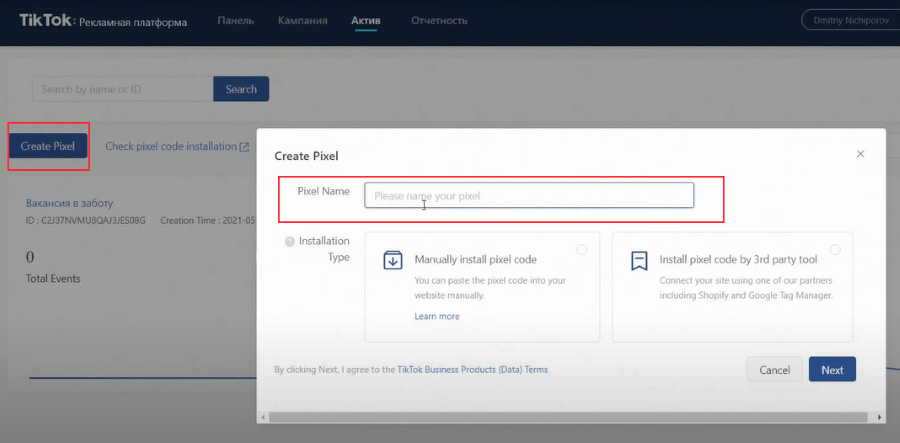Click the dialog's horizontal scrollbar

point(570,416)
